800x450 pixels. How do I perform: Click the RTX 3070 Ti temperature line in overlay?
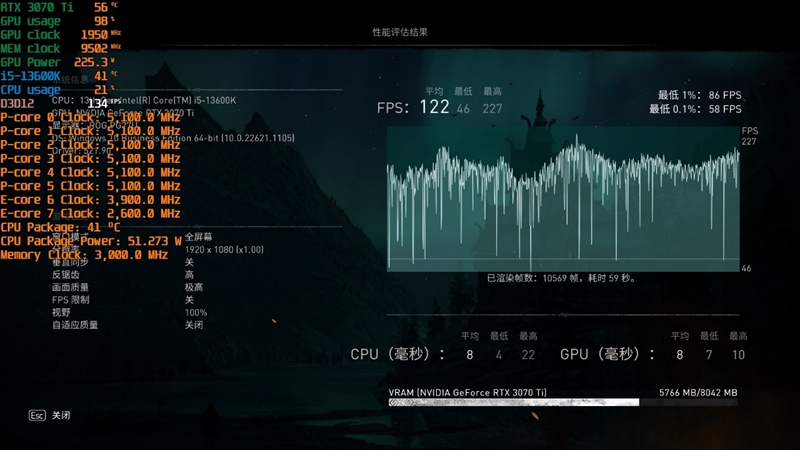(x=59, y=7)
